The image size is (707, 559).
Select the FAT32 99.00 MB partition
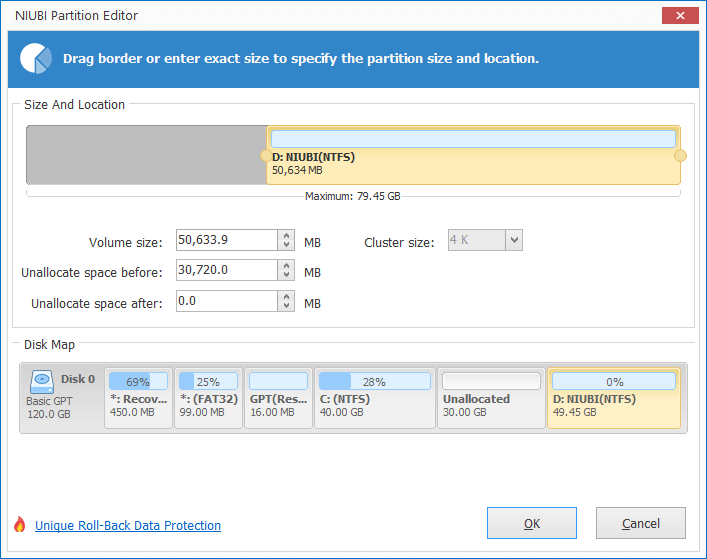(x=208, y=398)
